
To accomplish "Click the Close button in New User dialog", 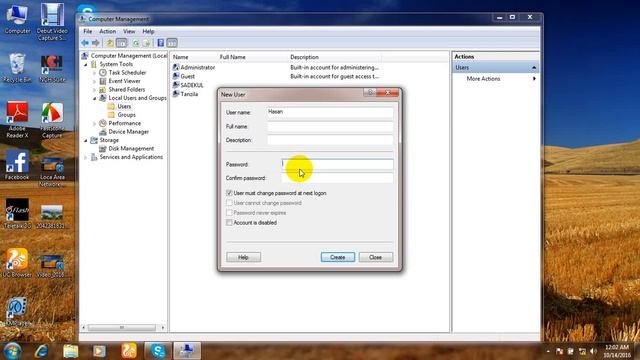I will (376, 257).
